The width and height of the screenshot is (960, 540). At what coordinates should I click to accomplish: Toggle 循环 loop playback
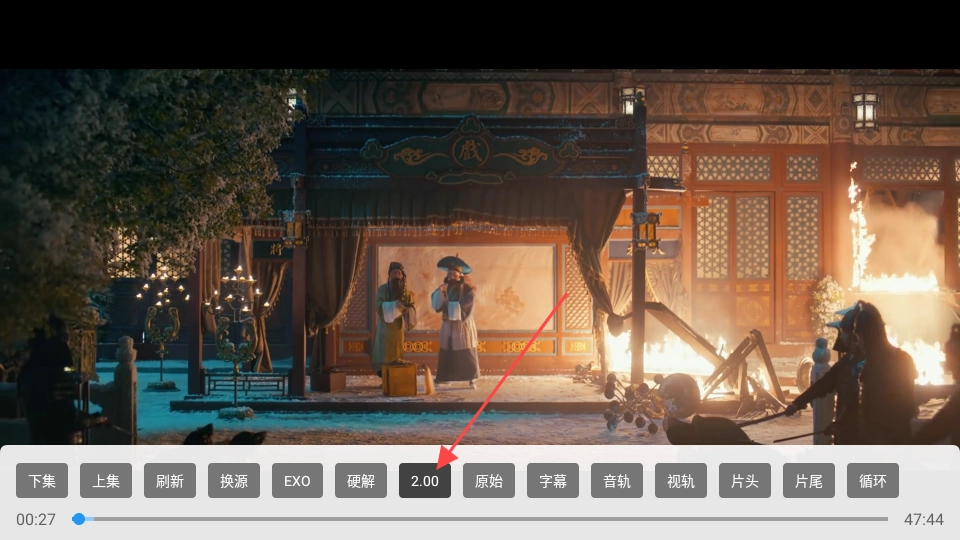[873, 481]
